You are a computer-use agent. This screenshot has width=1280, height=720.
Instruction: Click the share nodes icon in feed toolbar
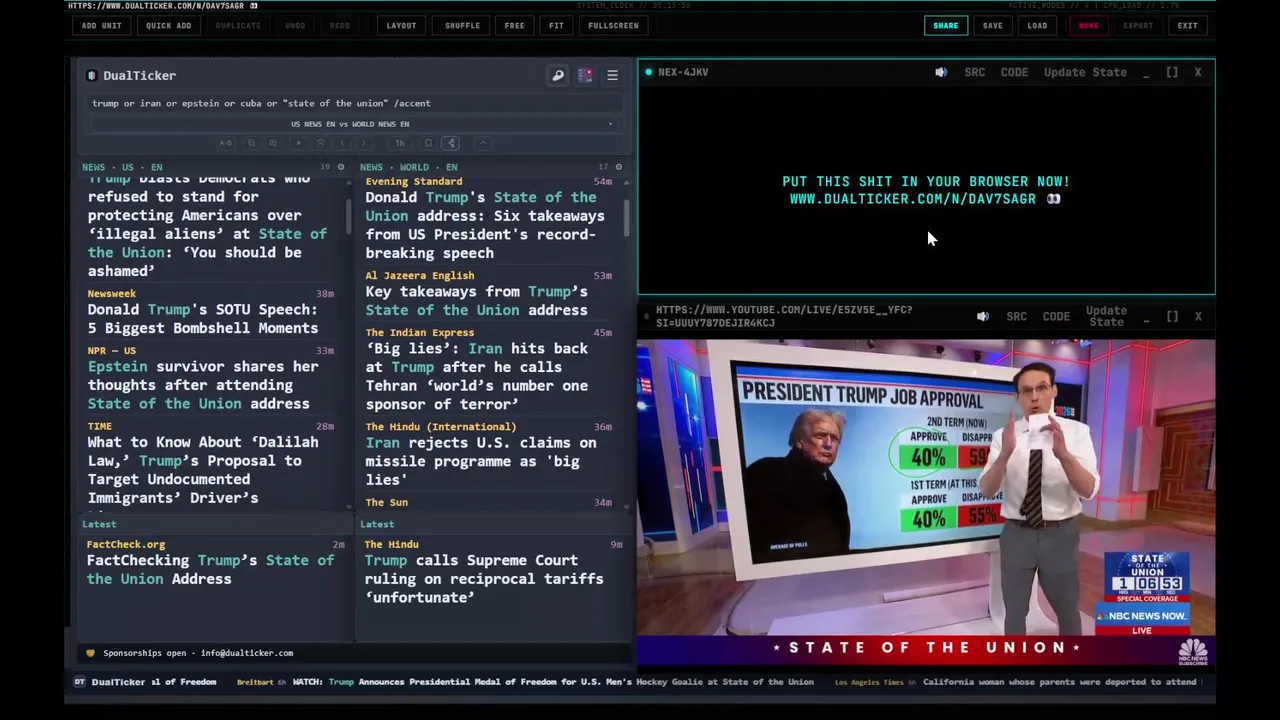tap(451, 143)
